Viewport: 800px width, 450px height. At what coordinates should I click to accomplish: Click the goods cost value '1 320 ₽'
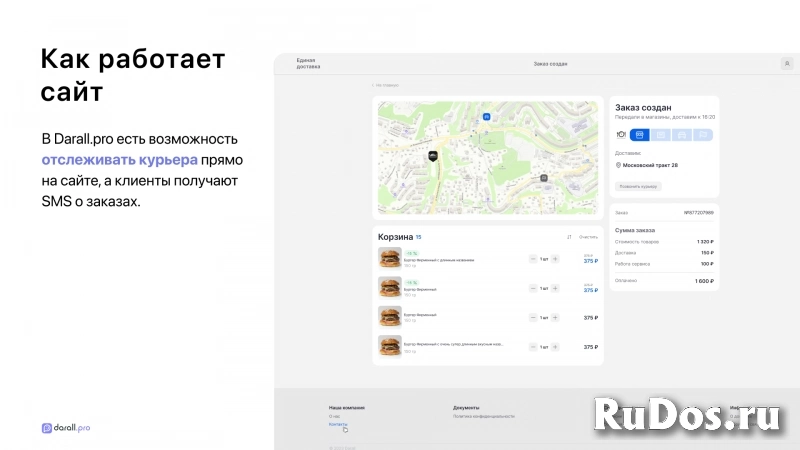coord(705,242)
